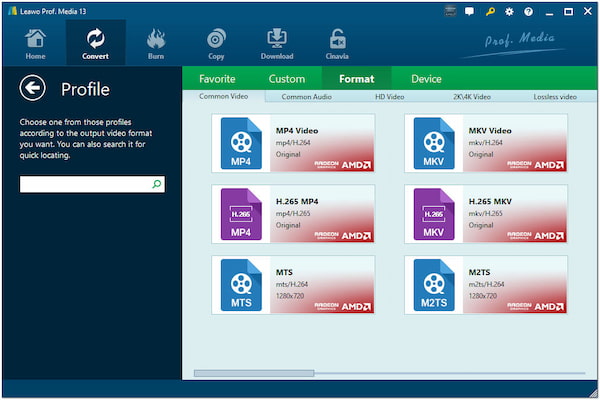This screenshot has width=600, height=400.
Task: Open the Cinavia removal module
Action: pyautogui.click(x=338, y=43)
